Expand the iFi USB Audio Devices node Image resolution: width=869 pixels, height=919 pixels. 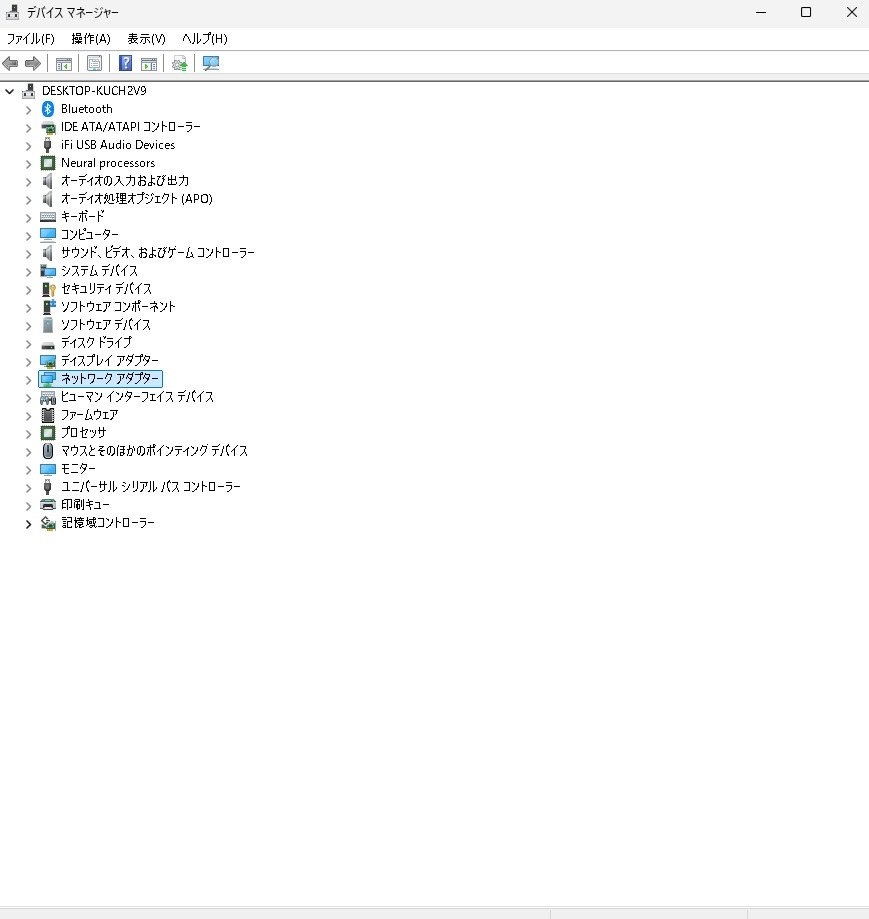(28, 145)
